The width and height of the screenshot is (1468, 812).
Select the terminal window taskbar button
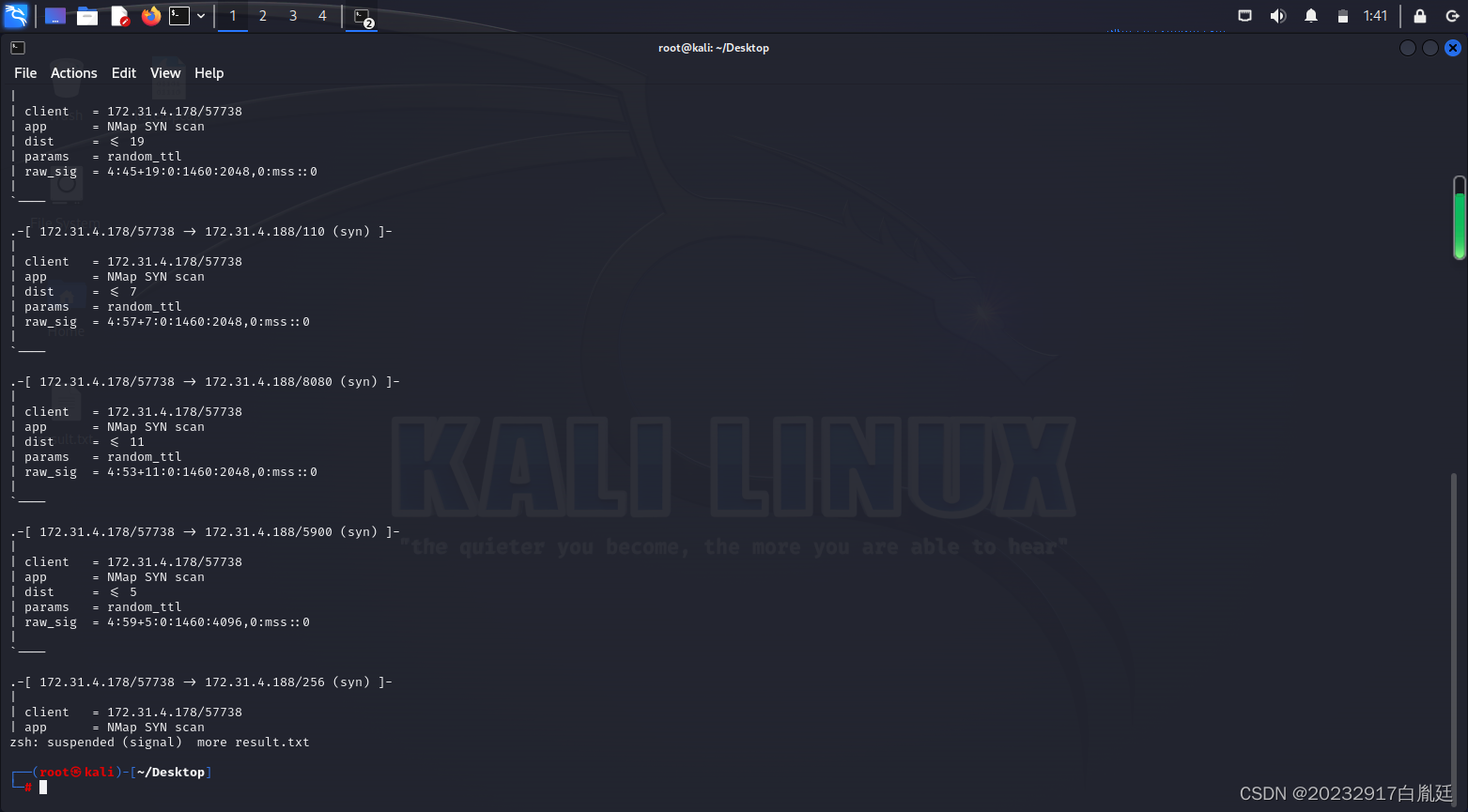363,16
